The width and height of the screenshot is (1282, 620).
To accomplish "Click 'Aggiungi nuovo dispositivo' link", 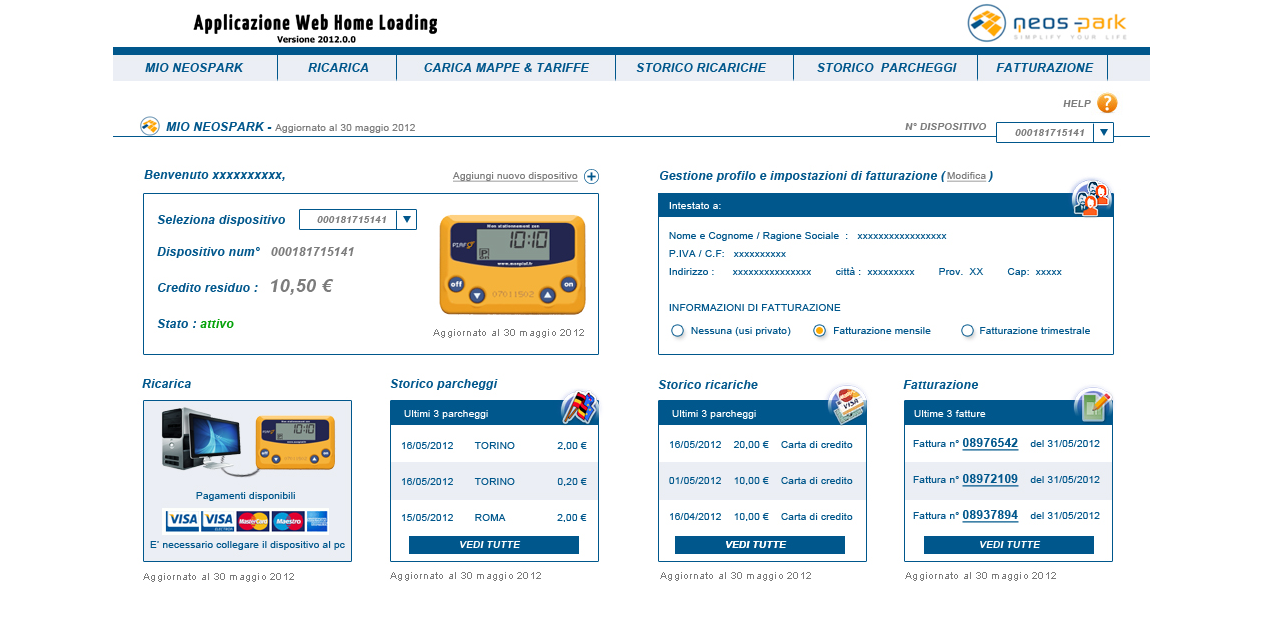I will tap(515, 176).
